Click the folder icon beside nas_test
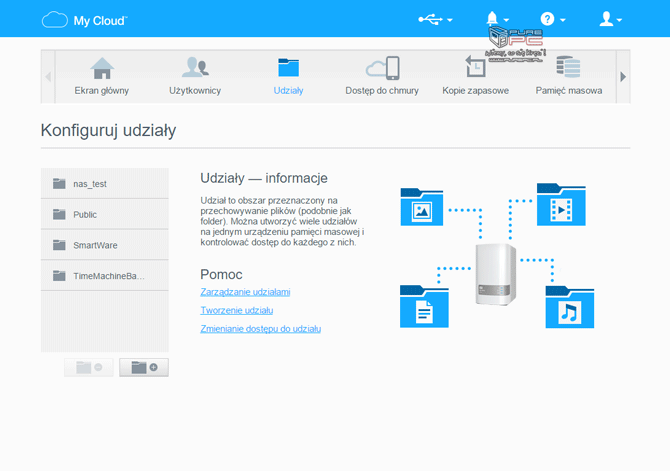 click(59, 183)
